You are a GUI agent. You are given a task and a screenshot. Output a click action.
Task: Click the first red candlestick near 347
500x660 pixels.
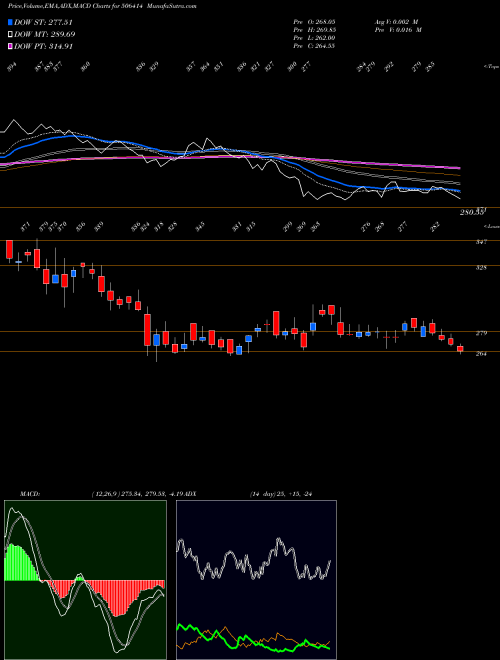9,249
